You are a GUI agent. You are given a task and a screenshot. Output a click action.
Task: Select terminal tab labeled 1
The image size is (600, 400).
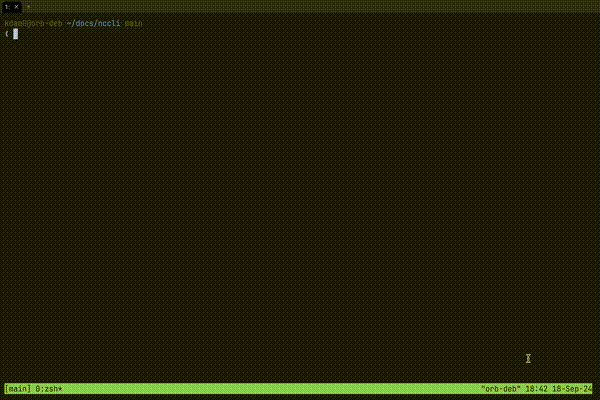(11, 7)
